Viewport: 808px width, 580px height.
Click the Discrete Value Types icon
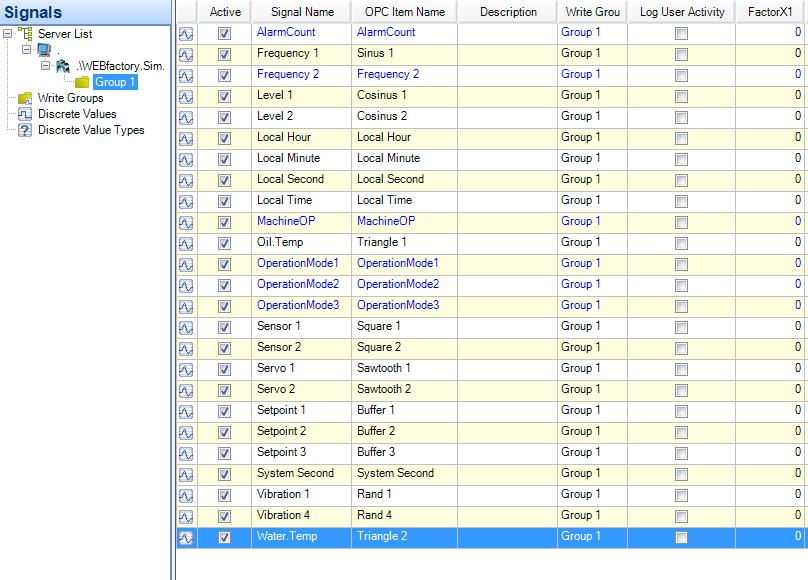(x=25, y=130)
